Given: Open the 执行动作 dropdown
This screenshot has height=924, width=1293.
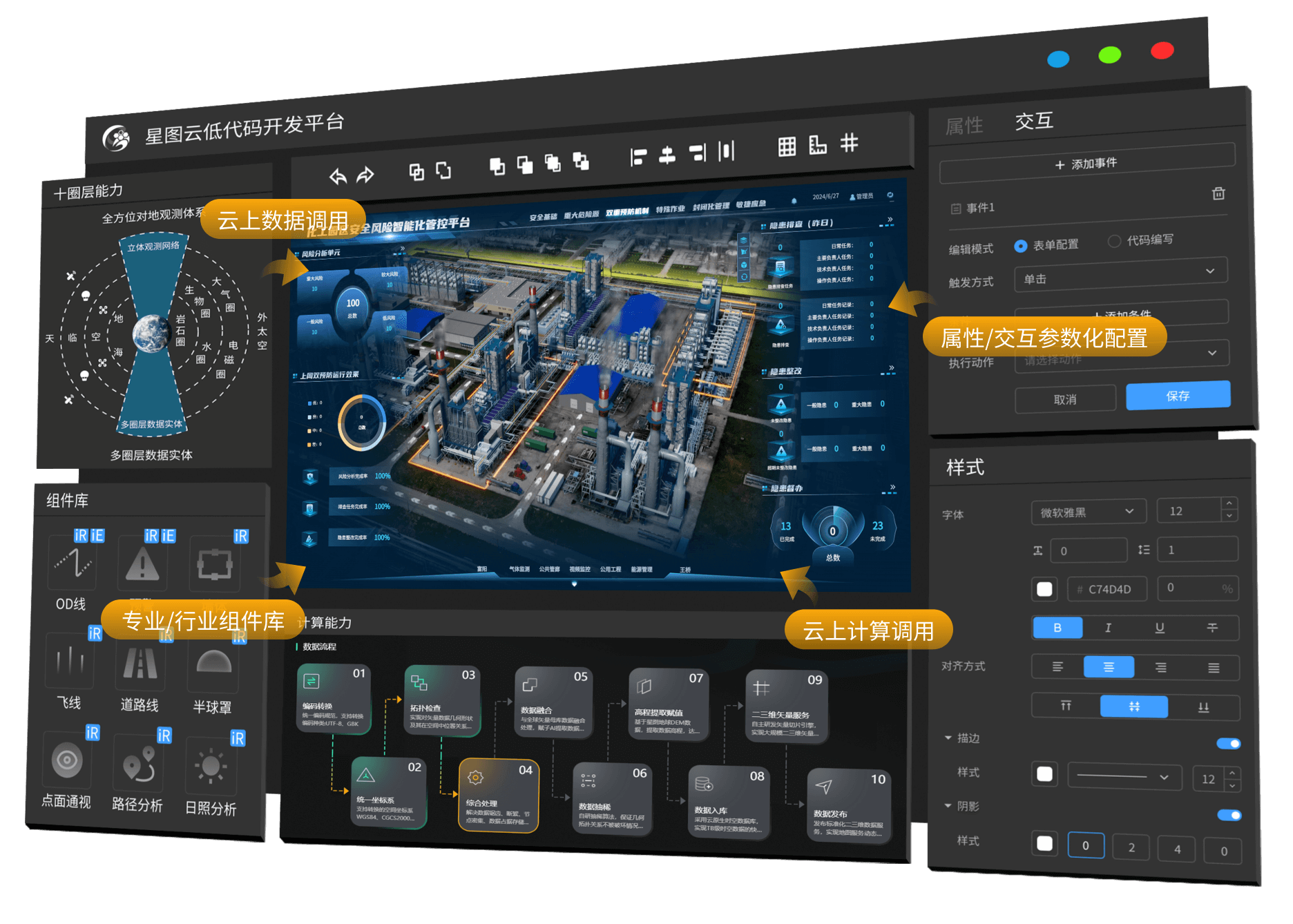Looking at the screenshot, I should [x=1122, y=356].
